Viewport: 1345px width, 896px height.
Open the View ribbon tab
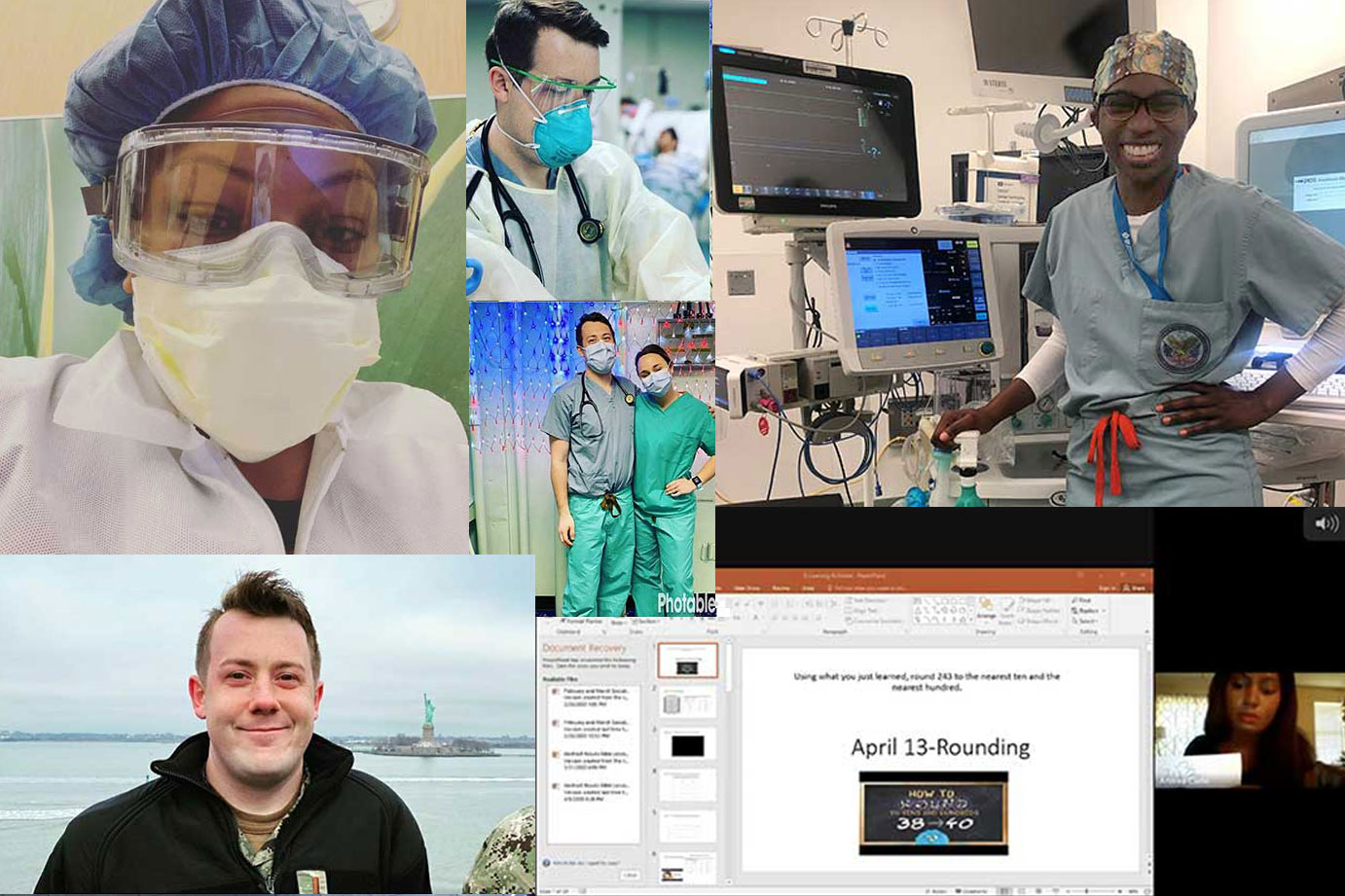point(808,588)
